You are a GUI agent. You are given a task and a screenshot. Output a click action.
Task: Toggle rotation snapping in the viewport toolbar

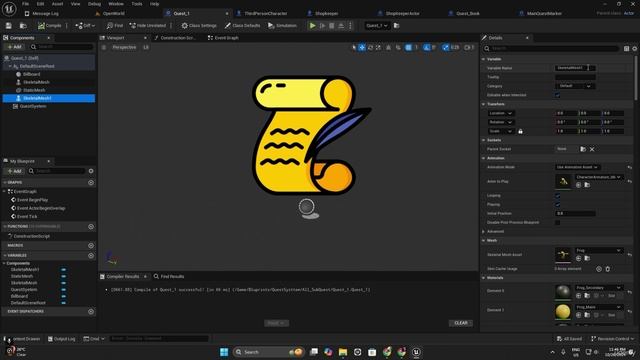click(x=427, y=48)
